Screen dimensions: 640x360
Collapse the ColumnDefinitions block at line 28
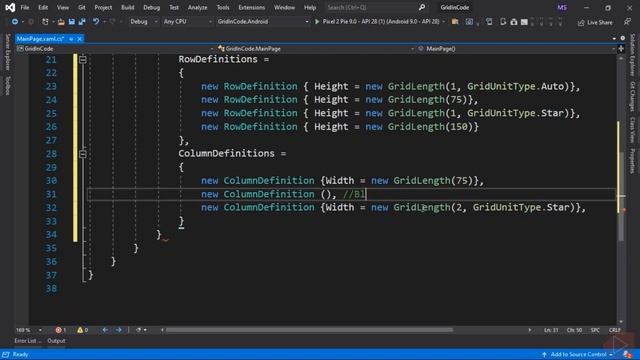click(x=83, y=154)
